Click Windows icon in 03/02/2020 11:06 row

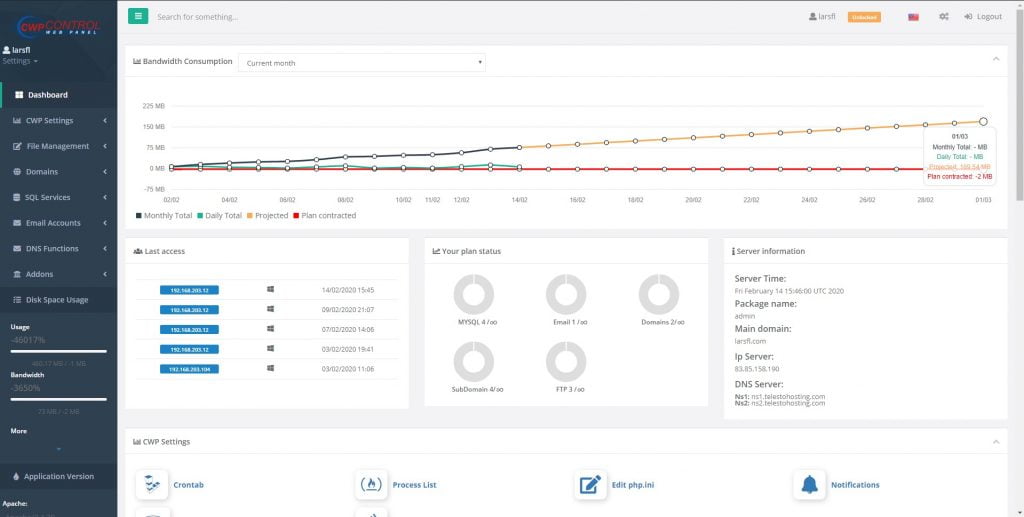click(270, 368)
